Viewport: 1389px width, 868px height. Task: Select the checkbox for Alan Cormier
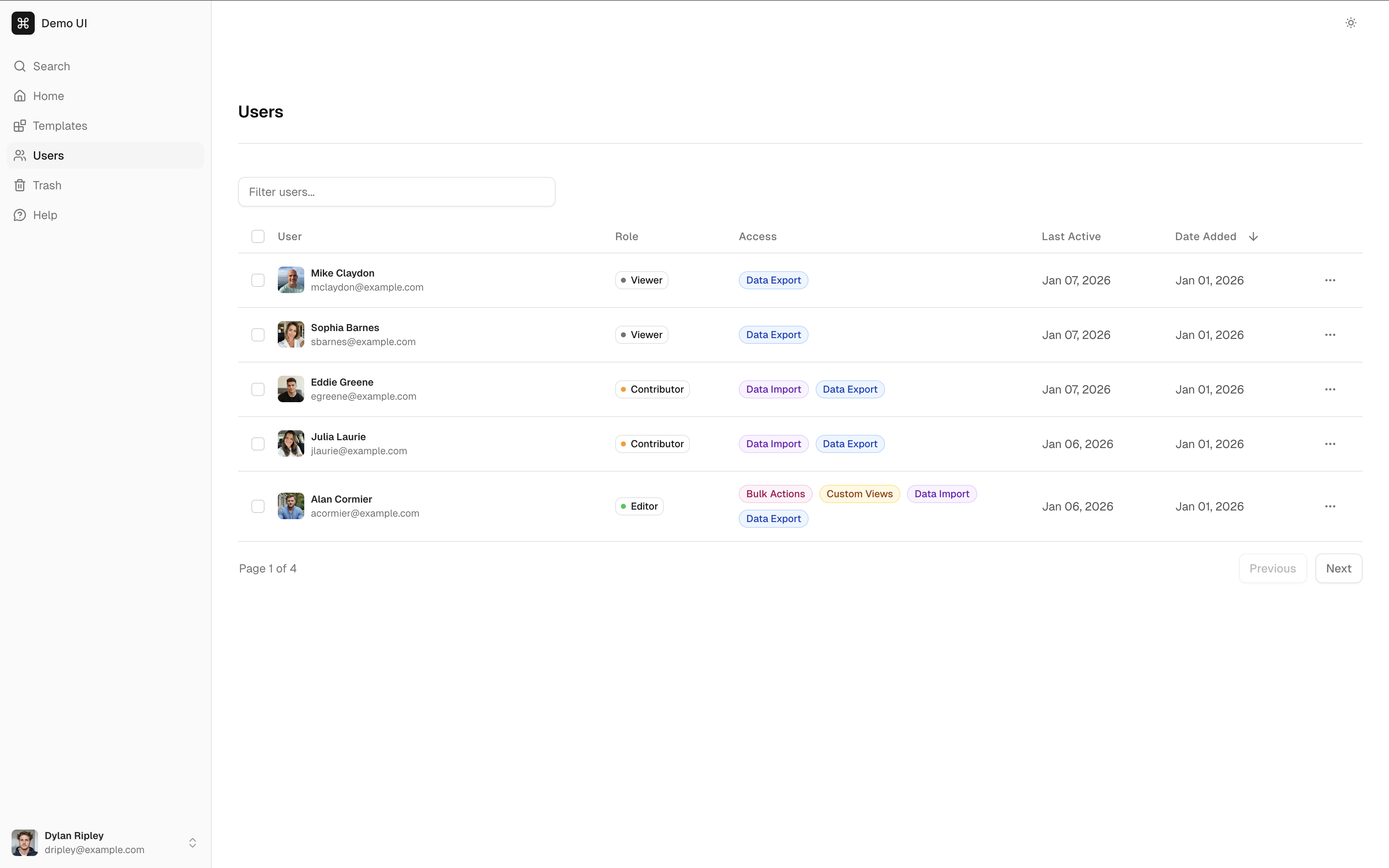pos(258,506)
